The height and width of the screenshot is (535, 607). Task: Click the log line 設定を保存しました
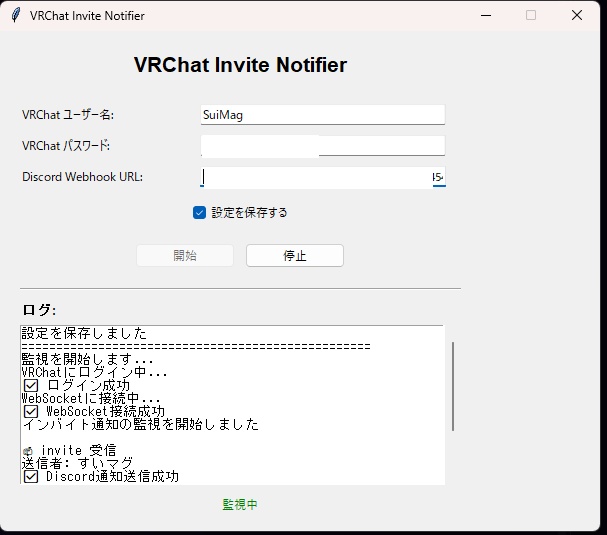point(84,333)
